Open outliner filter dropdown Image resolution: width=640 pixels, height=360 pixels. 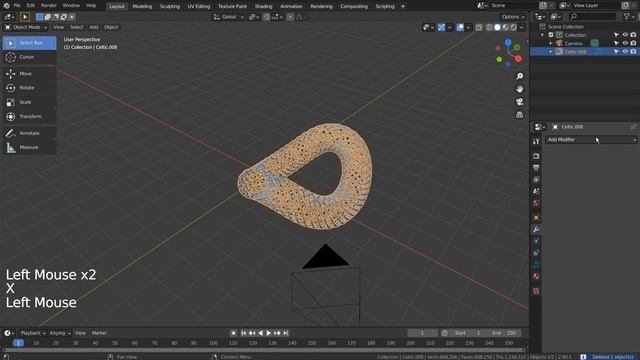tap(629, 17)
